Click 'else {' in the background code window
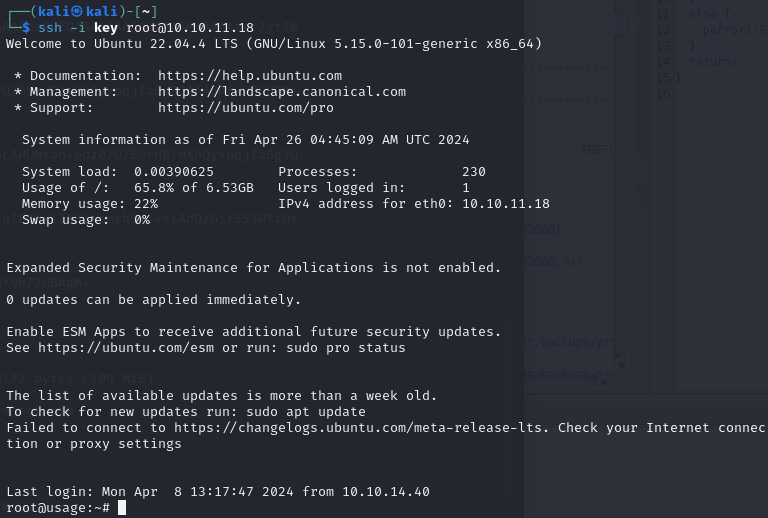The height and width of the screenshot is (518, 768). 709,14
